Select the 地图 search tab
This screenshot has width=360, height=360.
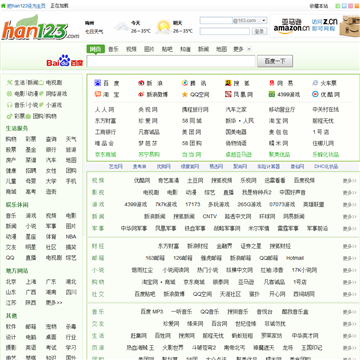click(x=221, y=49)
